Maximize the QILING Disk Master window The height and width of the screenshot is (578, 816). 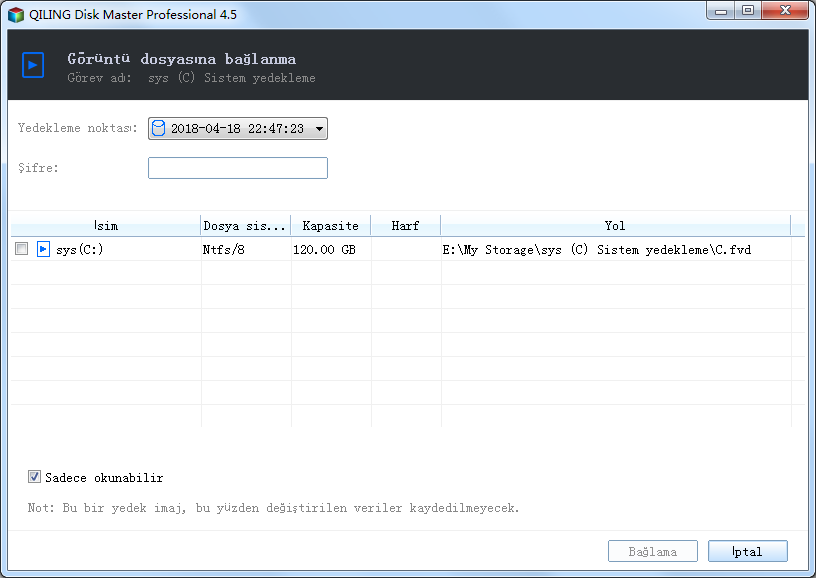(x=748, y=10)
